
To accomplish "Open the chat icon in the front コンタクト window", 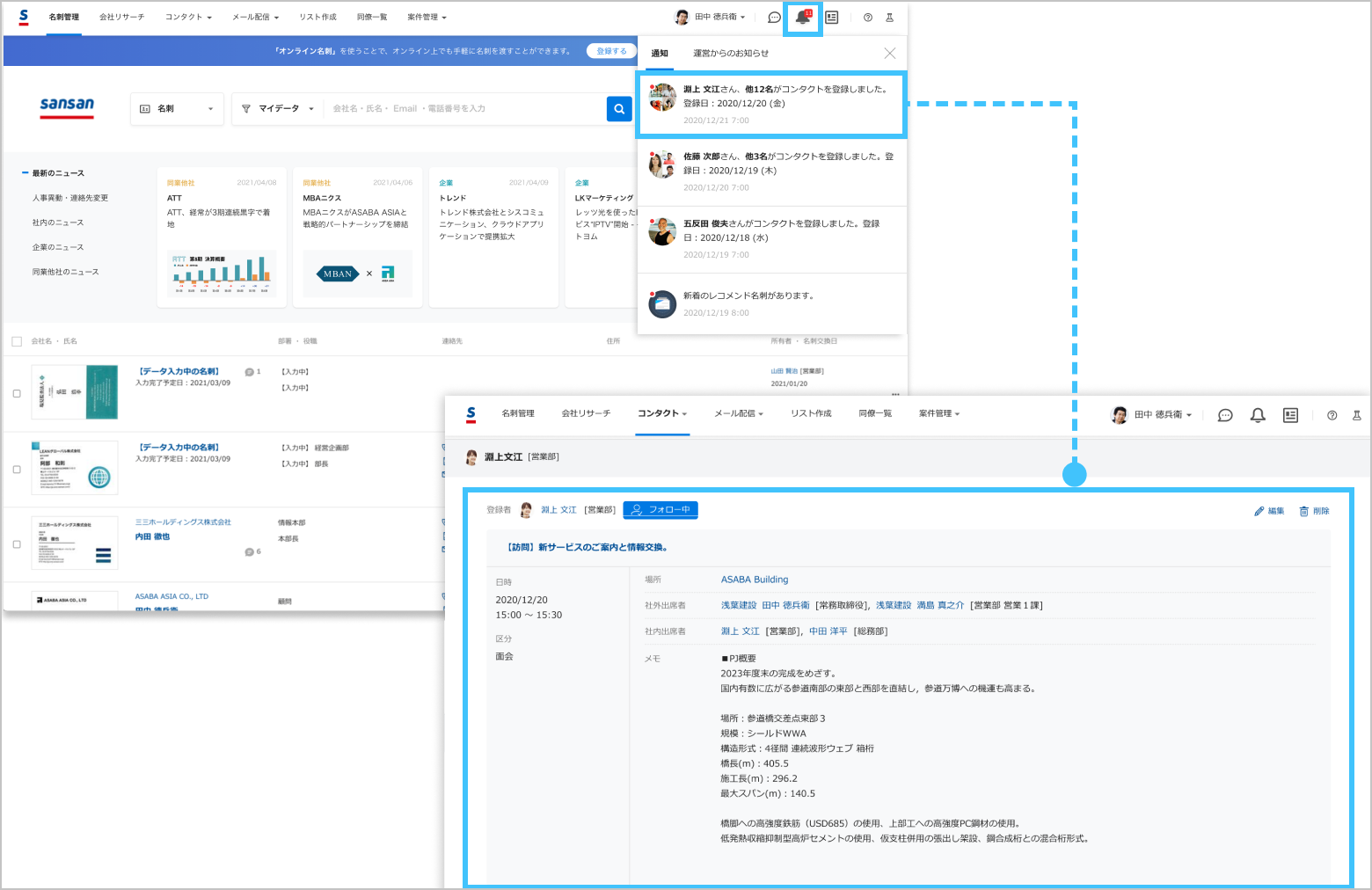I will tap(1225, 415).
